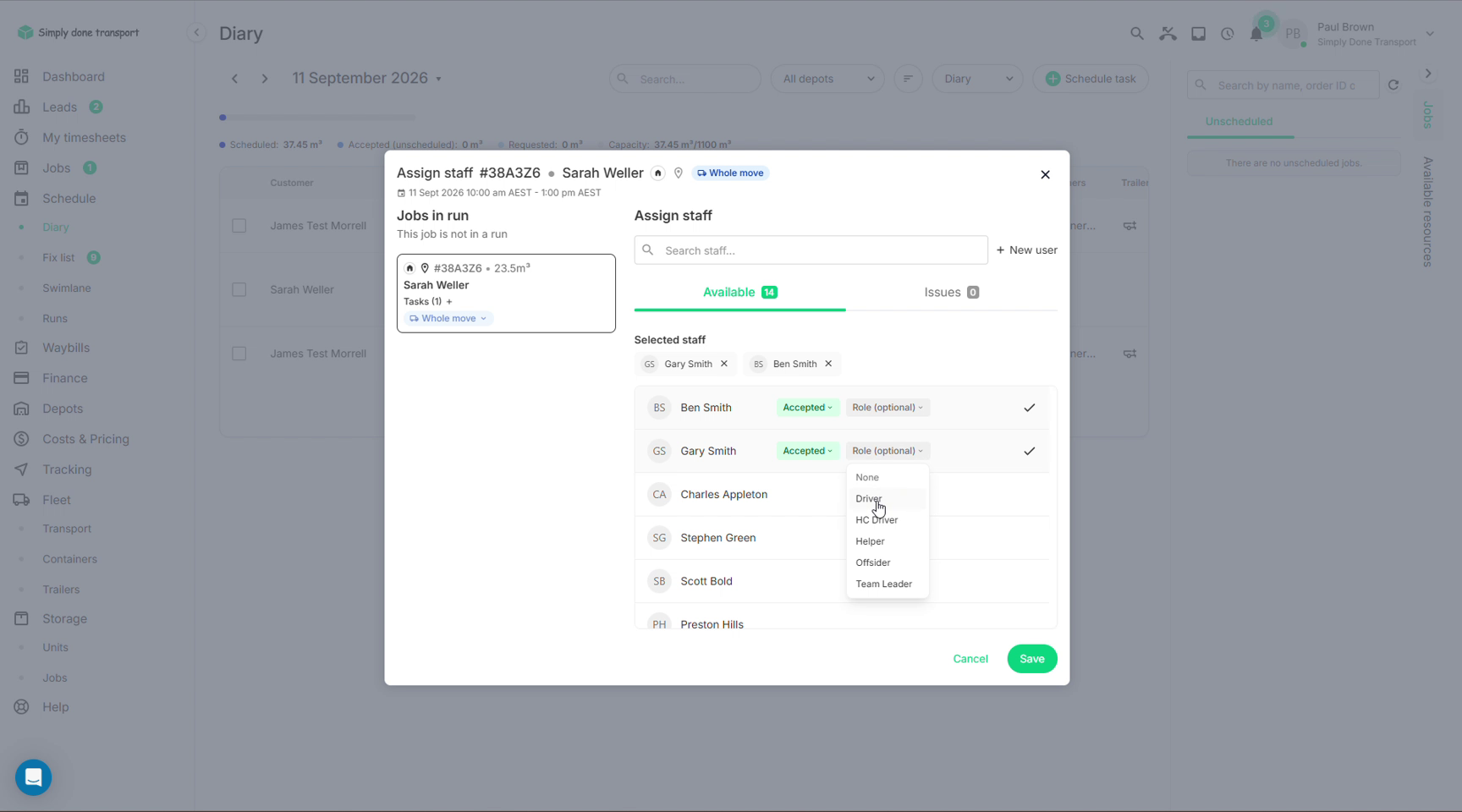The height and width of the screenshot is (812, 1462).
Task: Toggle Gary Smith's Role (optional) dropdown
Action: click(888, 451)
